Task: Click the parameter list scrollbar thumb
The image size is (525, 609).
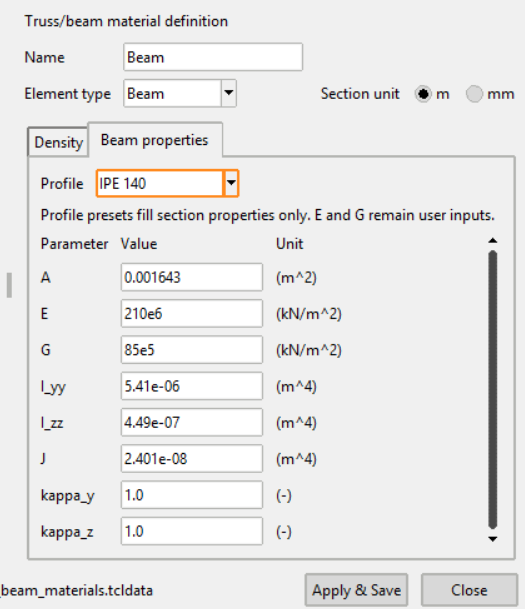Action: pos(493,390)
